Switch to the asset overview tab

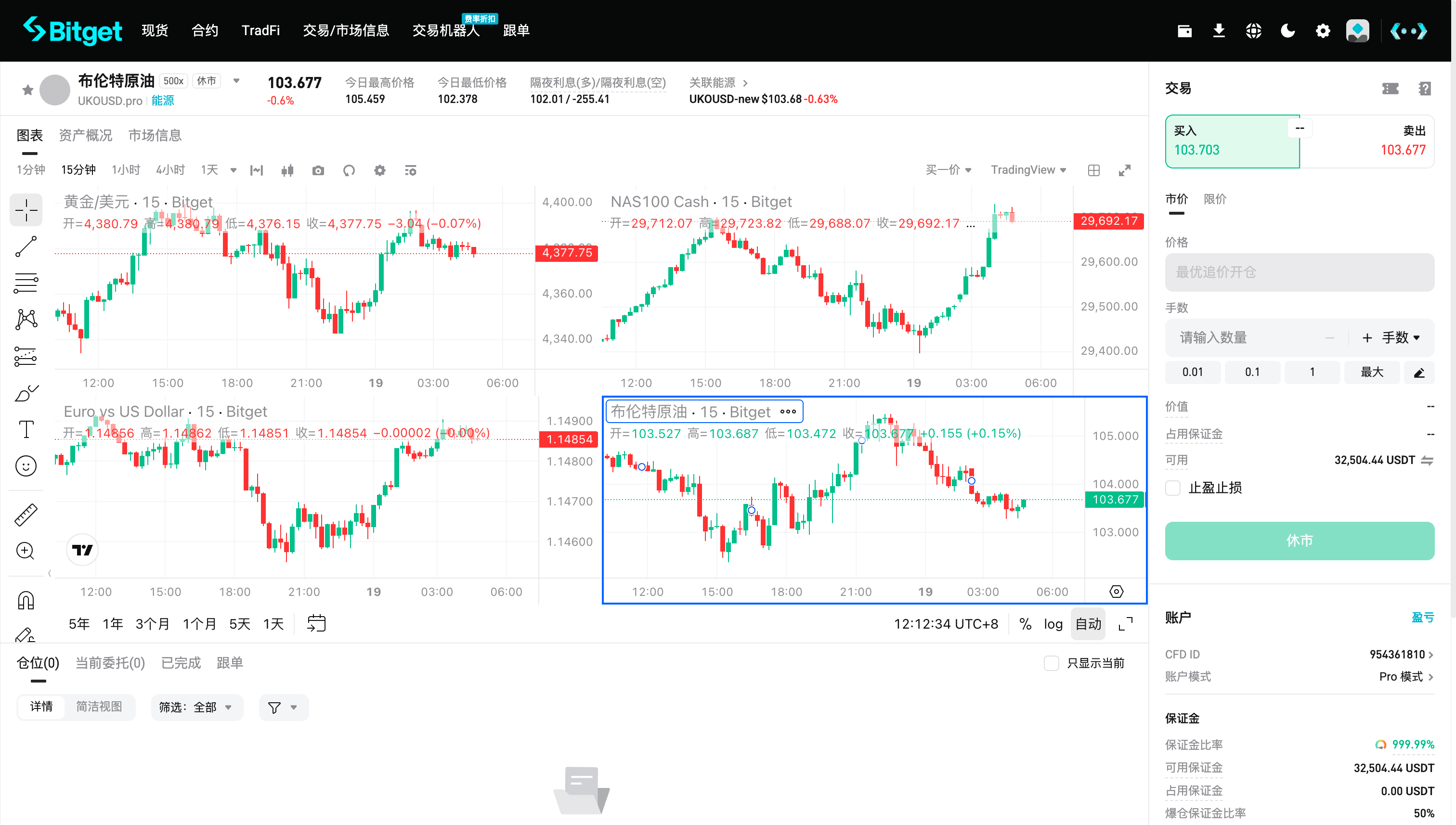click(x=86, y=135)
